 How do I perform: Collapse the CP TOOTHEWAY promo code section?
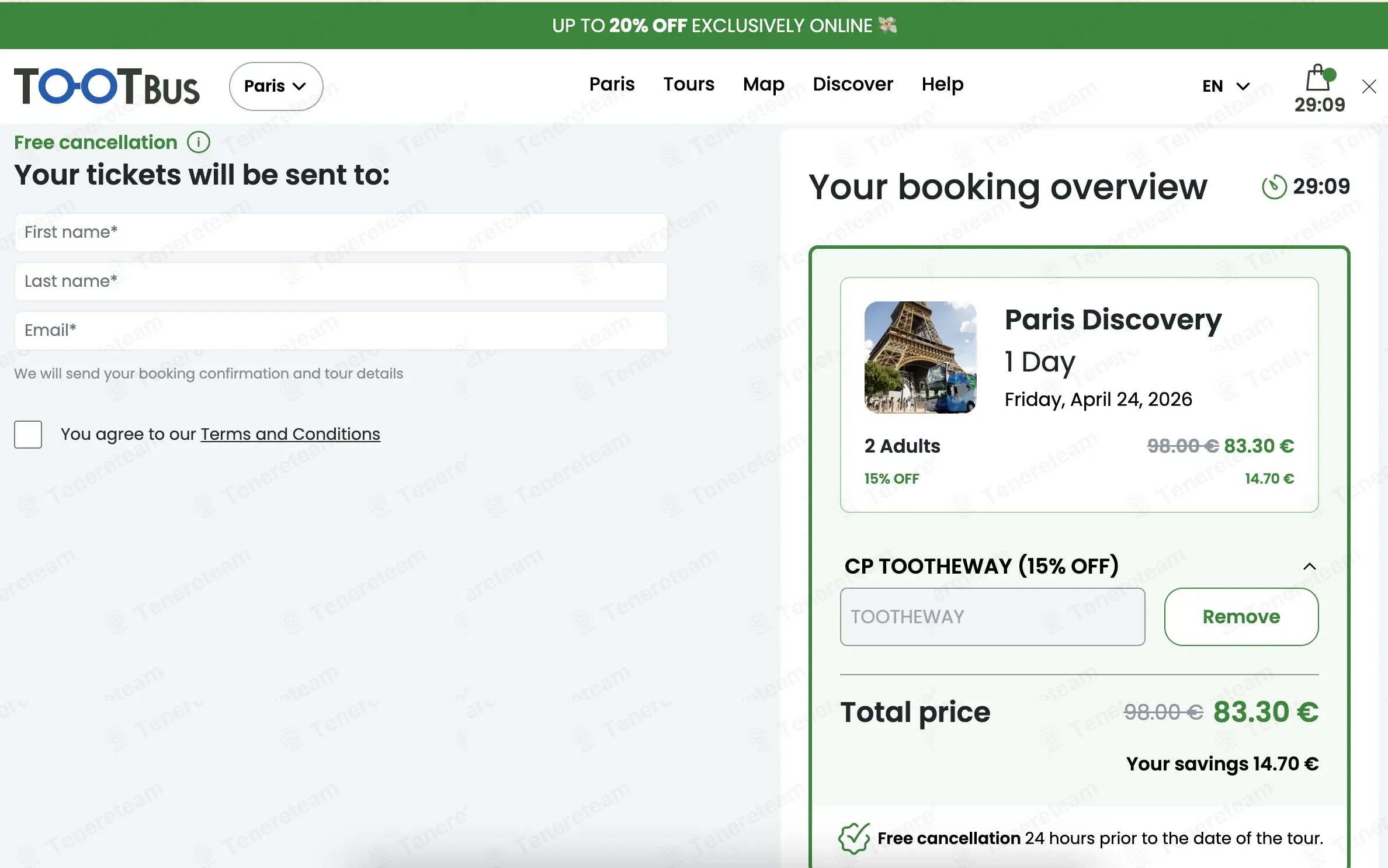click(x=1309, y=566)
